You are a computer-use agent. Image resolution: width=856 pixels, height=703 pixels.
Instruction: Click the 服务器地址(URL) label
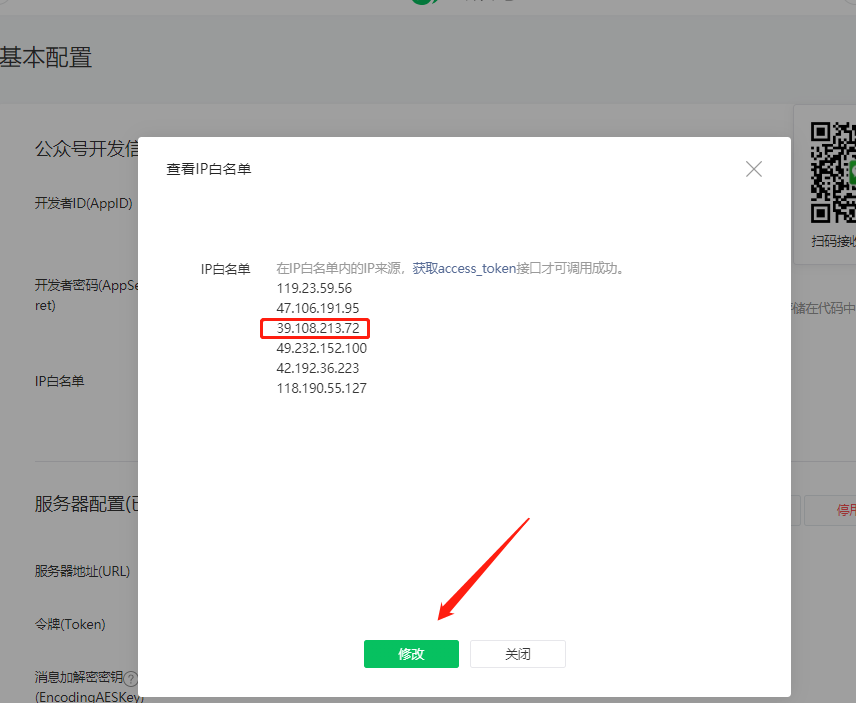pyautogui.click(x=82, y=571)
